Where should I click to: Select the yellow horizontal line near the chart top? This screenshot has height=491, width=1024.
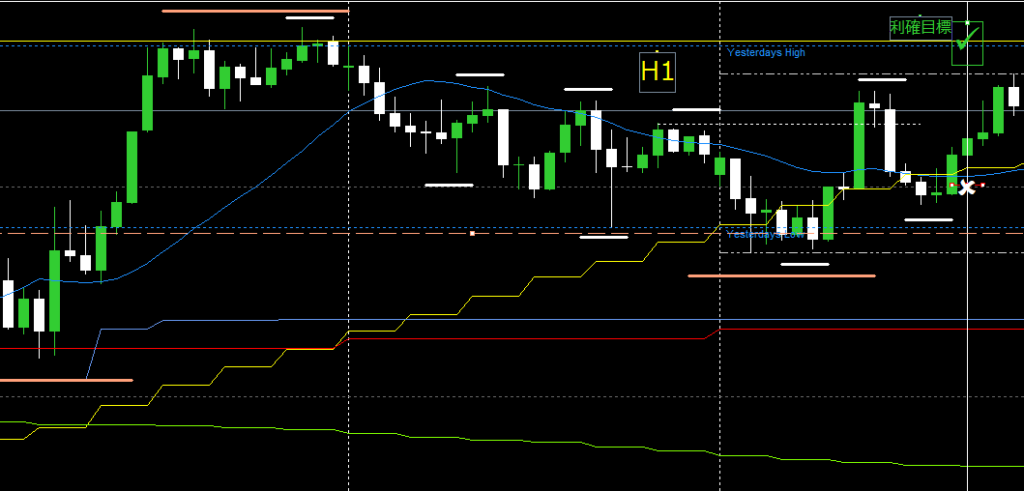click(x=500, y=41)
